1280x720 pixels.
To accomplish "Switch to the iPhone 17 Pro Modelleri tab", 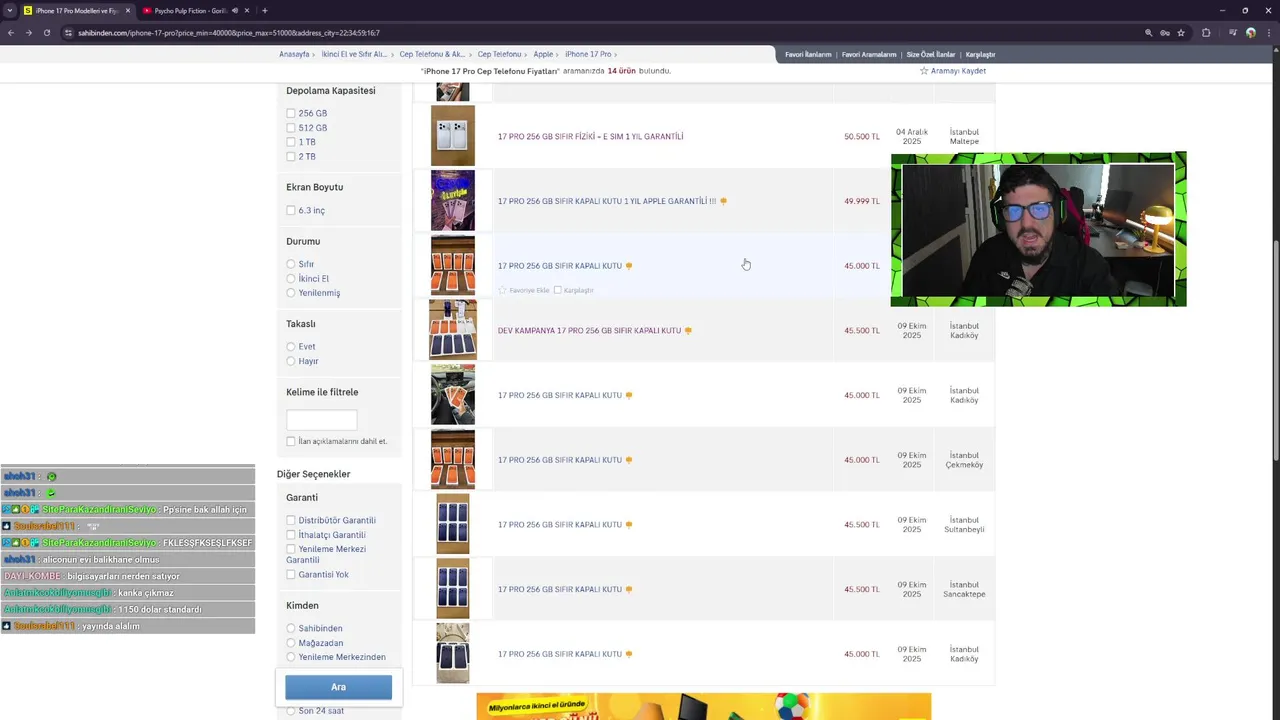I will (76, 11).
